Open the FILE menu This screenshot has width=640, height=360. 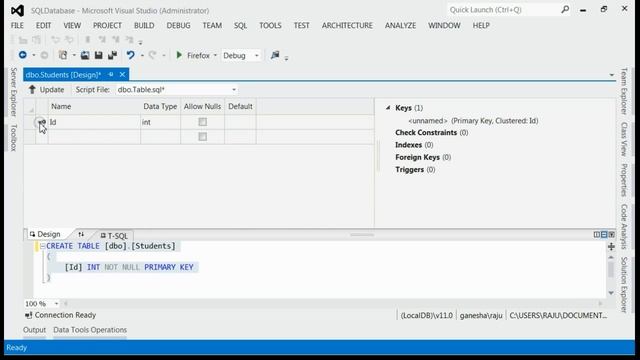17,25
